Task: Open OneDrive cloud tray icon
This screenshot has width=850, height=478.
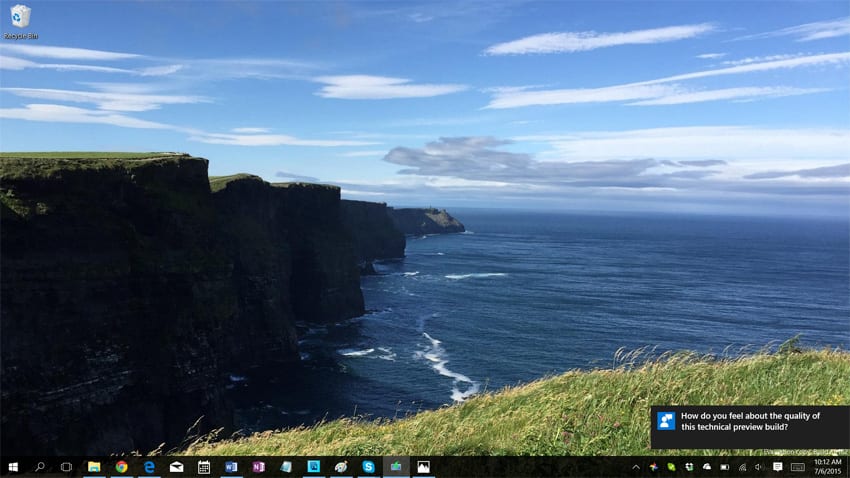Action: (707, 467)
